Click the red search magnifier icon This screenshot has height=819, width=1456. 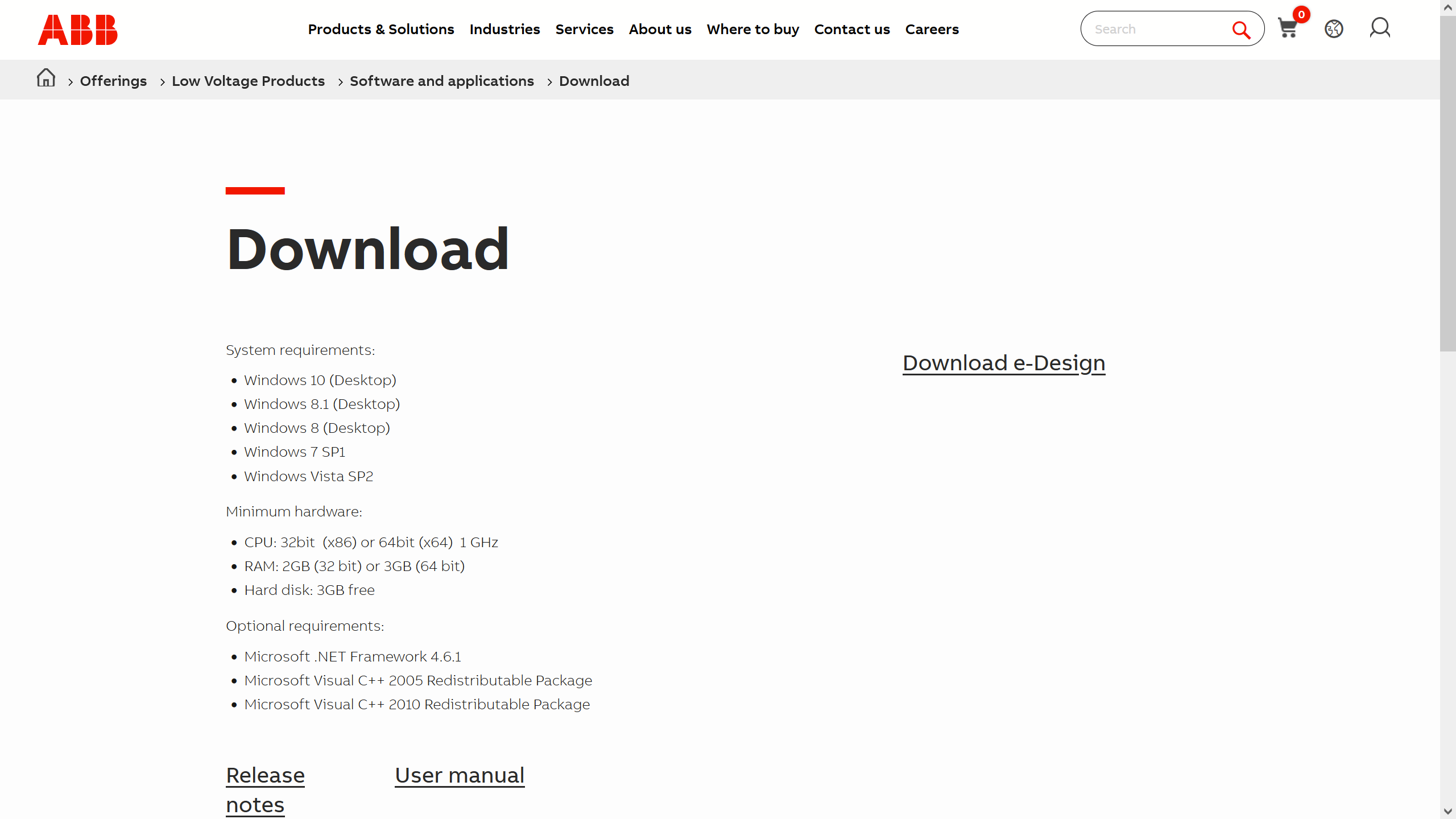click(1241, 30)
